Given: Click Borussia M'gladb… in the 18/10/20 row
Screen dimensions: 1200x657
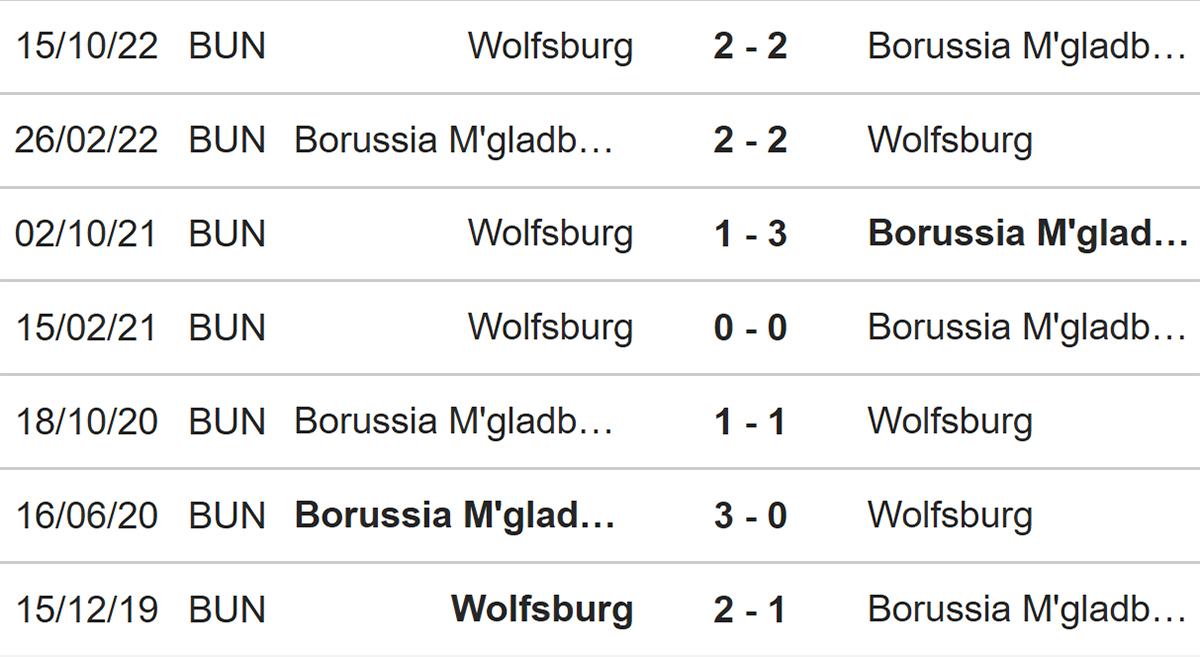Looking at the screenshot, I should [x=454, y=422].
